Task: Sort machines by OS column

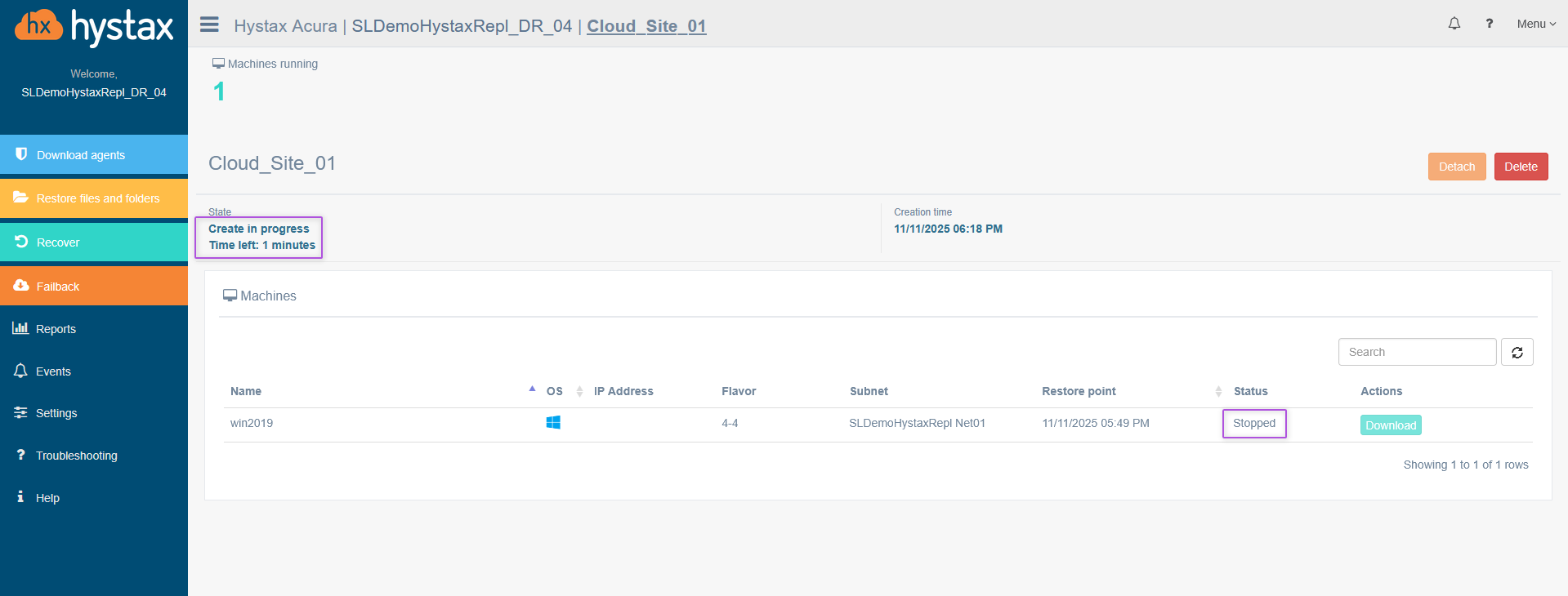Action: [555, 391]
